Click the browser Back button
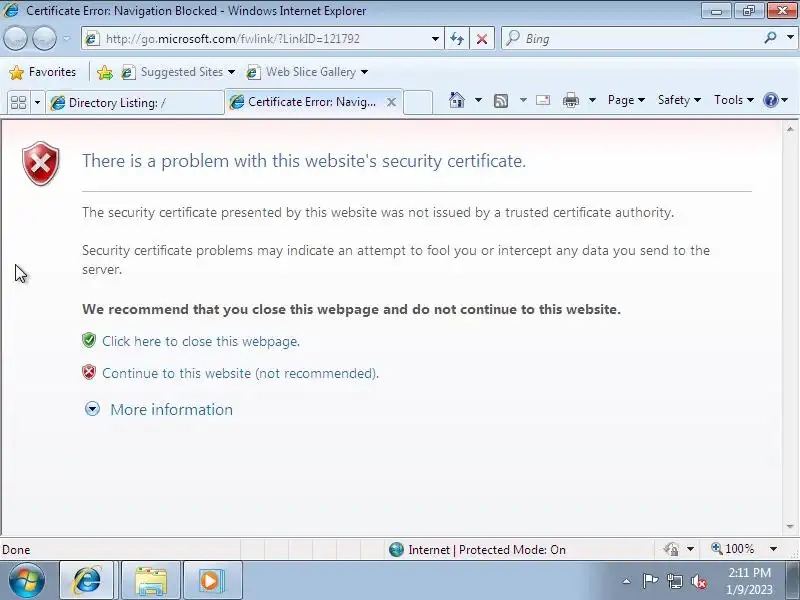This screenshot has height=600, width=800. pyautogui.click(x=15, y=38)
